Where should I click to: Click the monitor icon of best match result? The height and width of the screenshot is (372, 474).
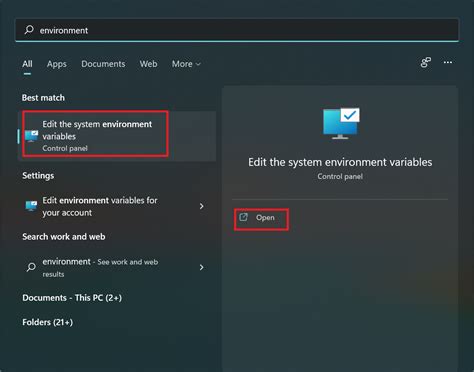click(31, 136)
